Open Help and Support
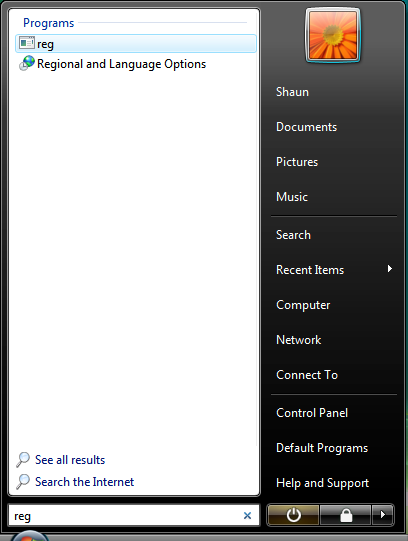This screenshot has height=541, width=408. tap(322, 483)
